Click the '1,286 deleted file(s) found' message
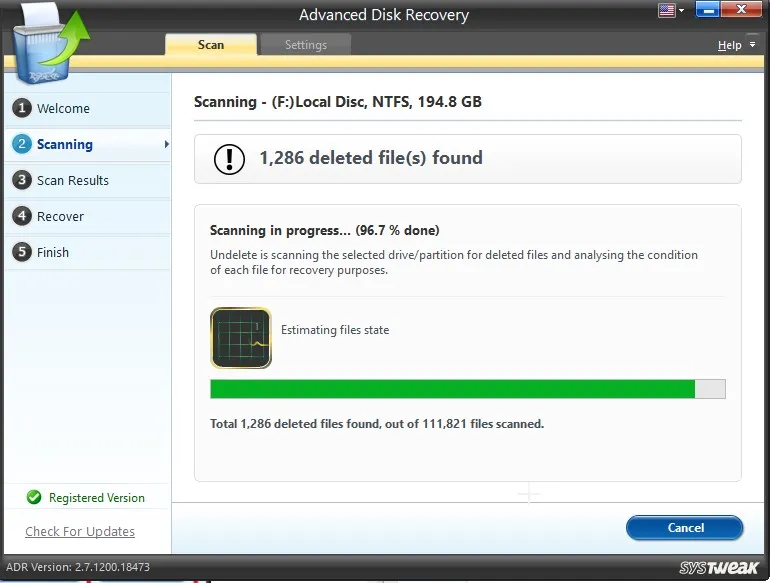Viewport: 770px width, 583px height. click(371, 158)
